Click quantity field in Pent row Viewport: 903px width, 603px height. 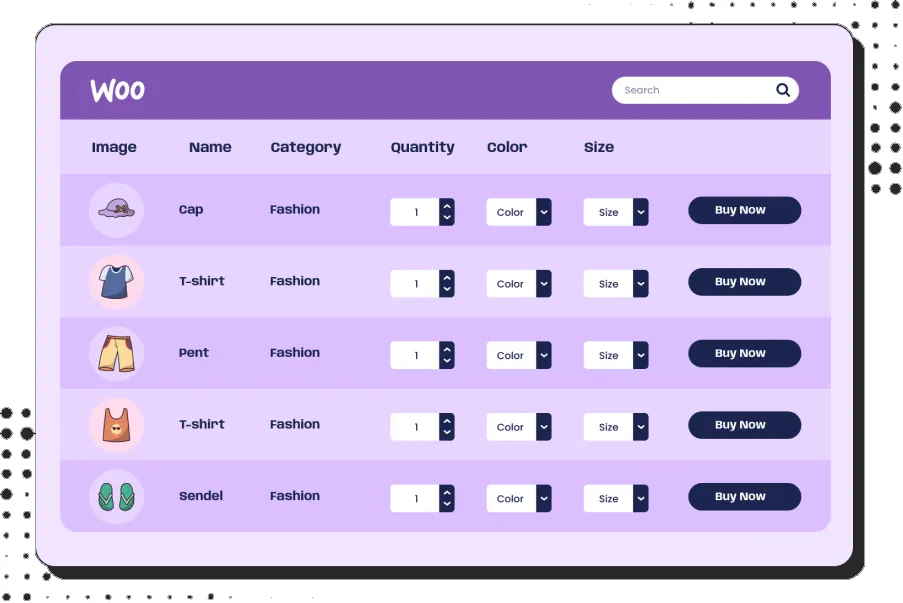click(415, 355)
